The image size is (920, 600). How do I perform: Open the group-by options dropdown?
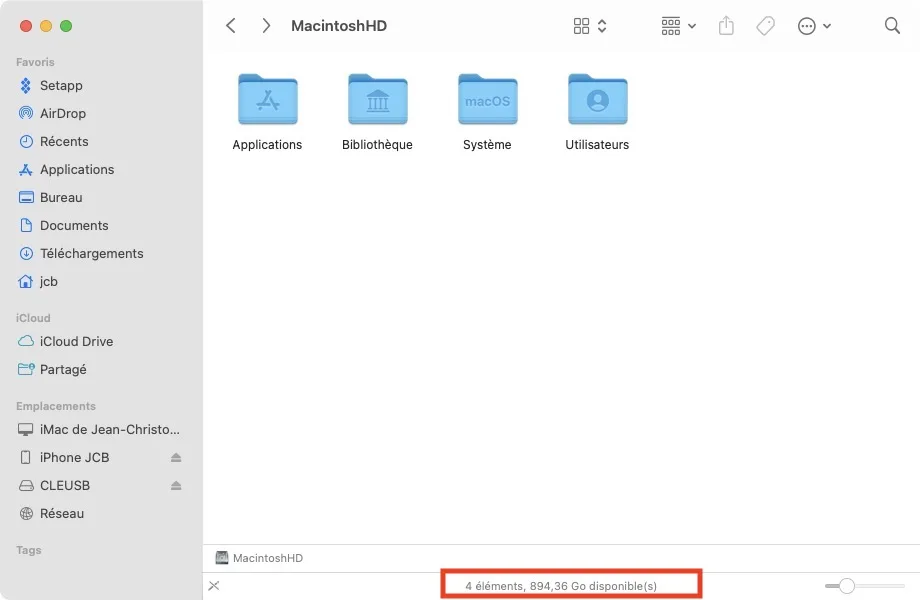678,26
